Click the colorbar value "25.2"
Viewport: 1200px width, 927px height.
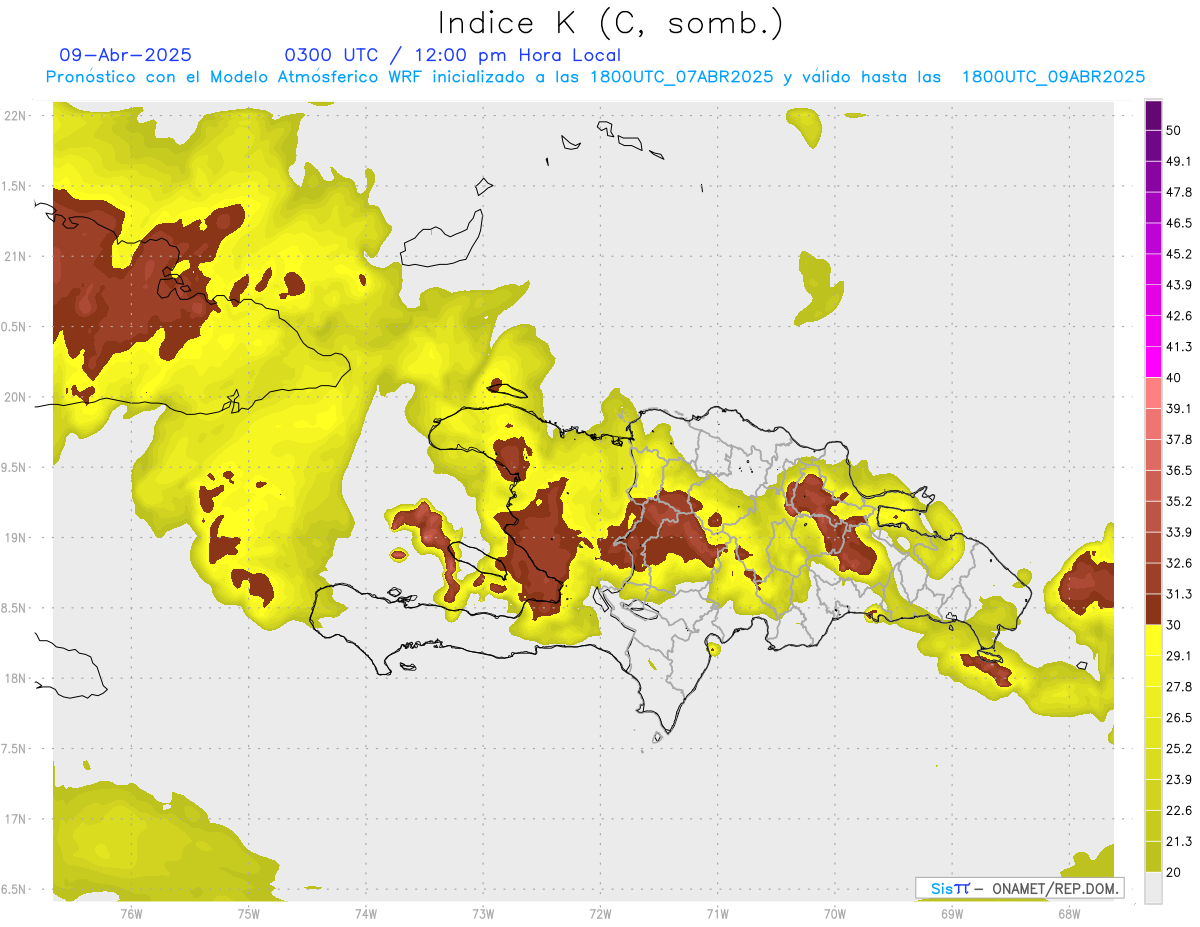pyautogui.click(x=1179, y=748)
